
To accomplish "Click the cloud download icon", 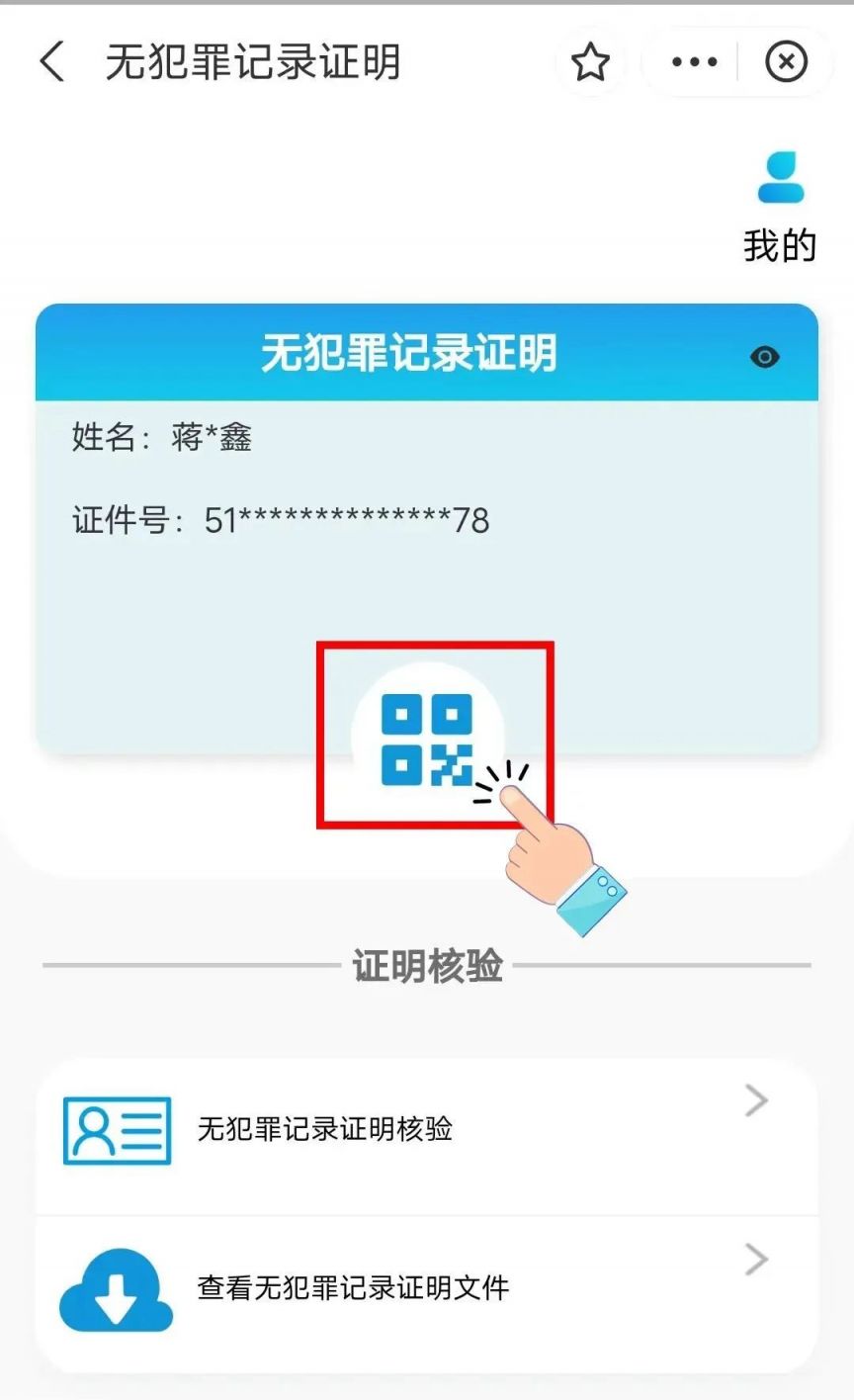I will (x=117, y=1289).
